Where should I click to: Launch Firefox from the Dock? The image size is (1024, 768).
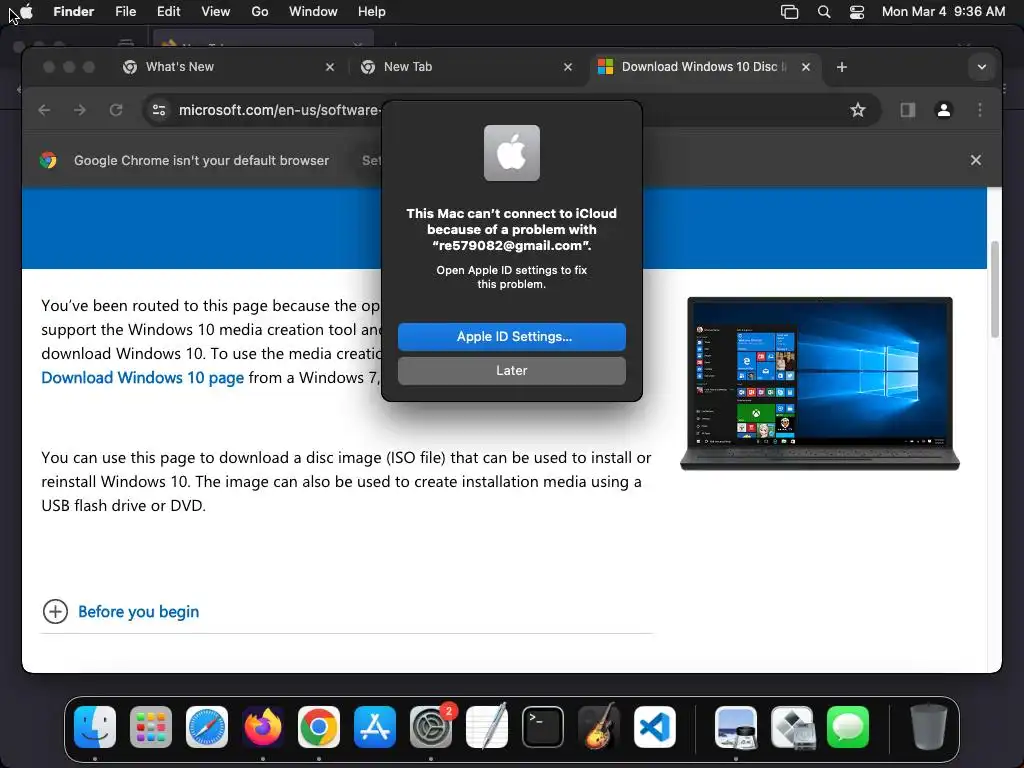click(263, 727)
